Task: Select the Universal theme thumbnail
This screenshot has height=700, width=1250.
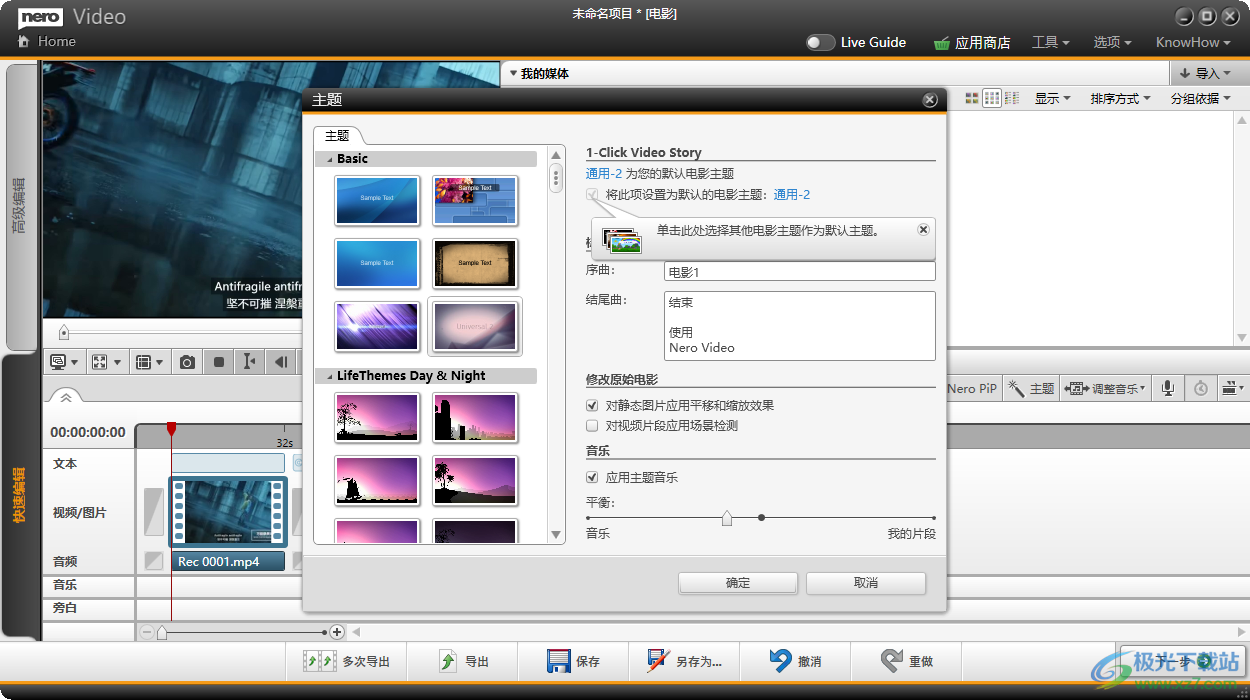Action: coord(475,326)
